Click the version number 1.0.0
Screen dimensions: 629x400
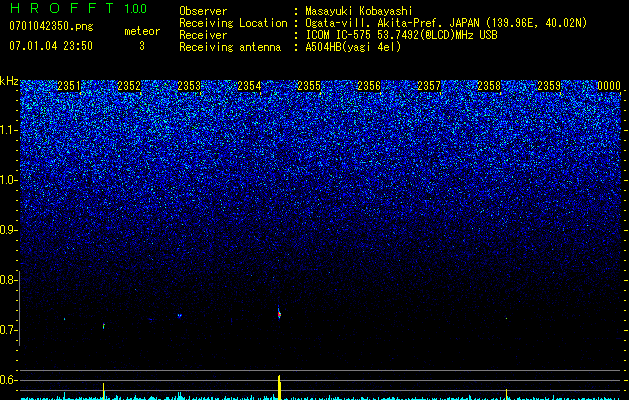(x=136, y=9)
